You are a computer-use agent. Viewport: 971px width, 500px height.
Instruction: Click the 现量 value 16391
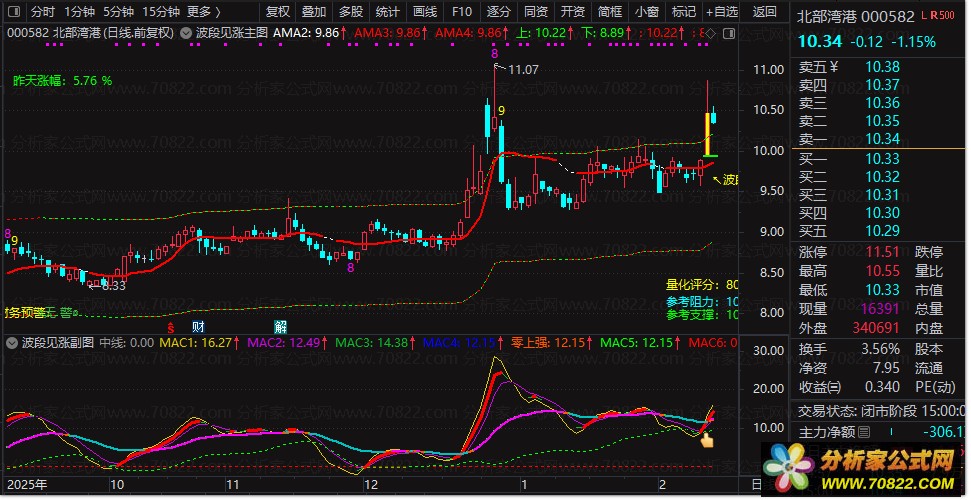tap(878, 309)
